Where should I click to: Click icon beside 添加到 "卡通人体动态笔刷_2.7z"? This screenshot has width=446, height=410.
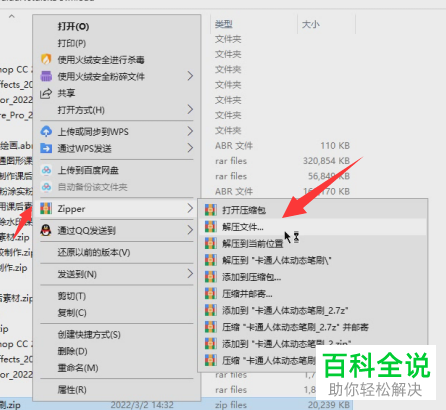point(211,310)
